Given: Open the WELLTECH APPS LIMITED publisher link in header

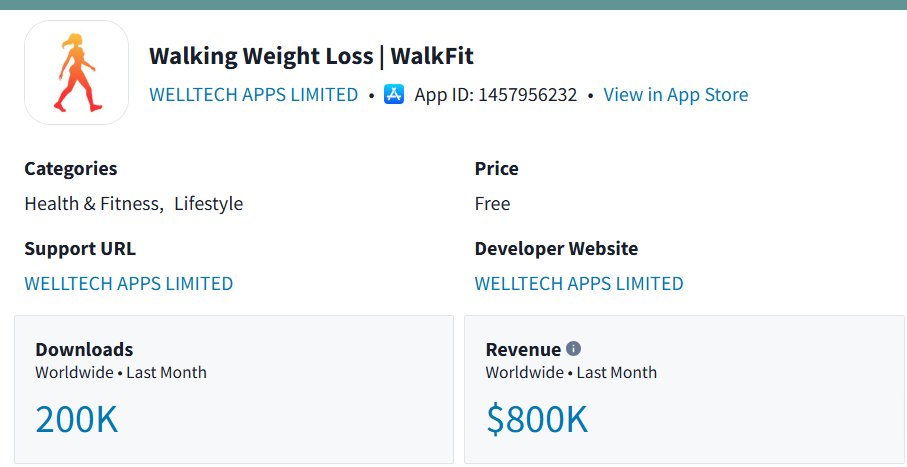Looking at the screenshot, I should 253,94.
